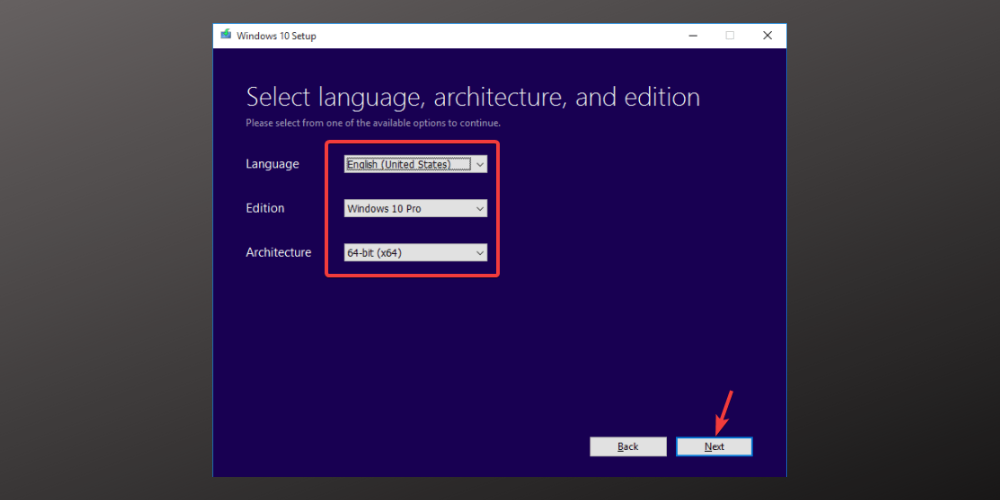Click the 'Edition' field label

[265, 208]
